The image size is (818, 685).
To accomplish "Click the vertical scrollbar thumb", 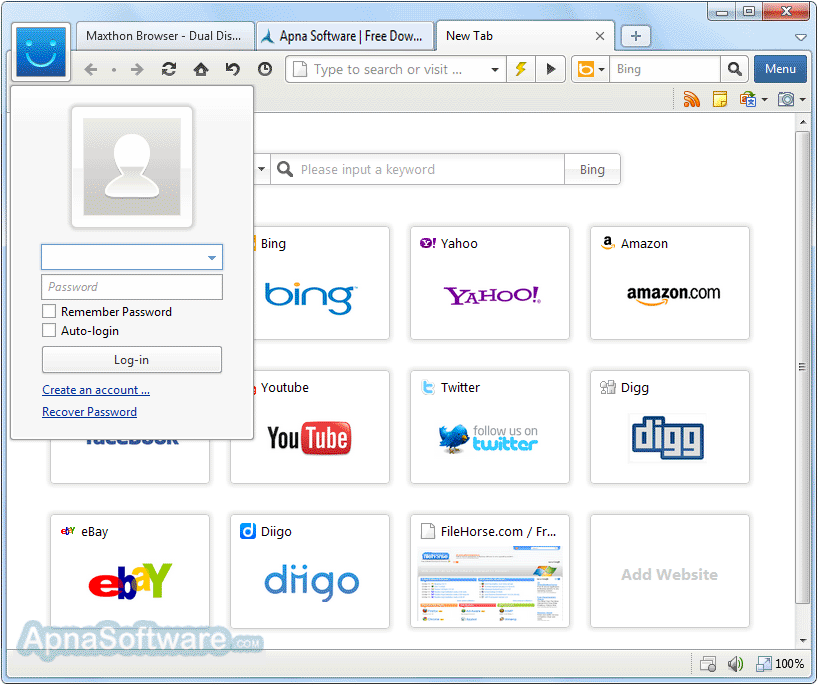I will click(x=802, y=367).
